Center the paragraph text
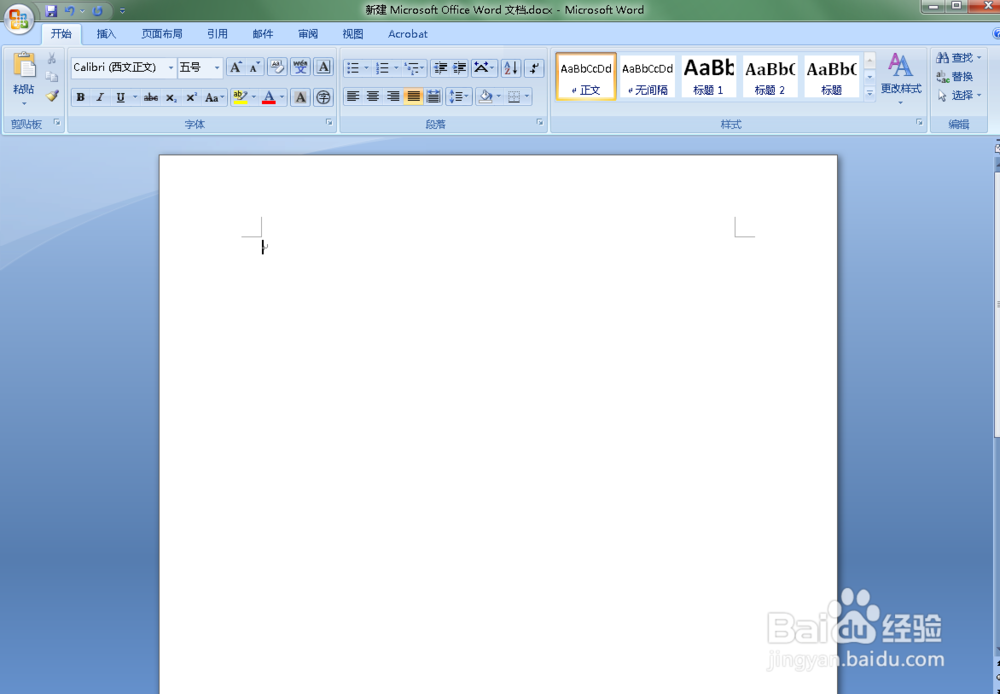 (373, 96)
